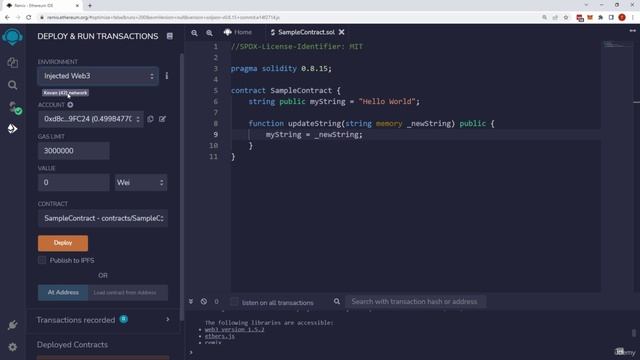640x360 pixels.
Task: Reload the browser page
Action: [29, 18]
